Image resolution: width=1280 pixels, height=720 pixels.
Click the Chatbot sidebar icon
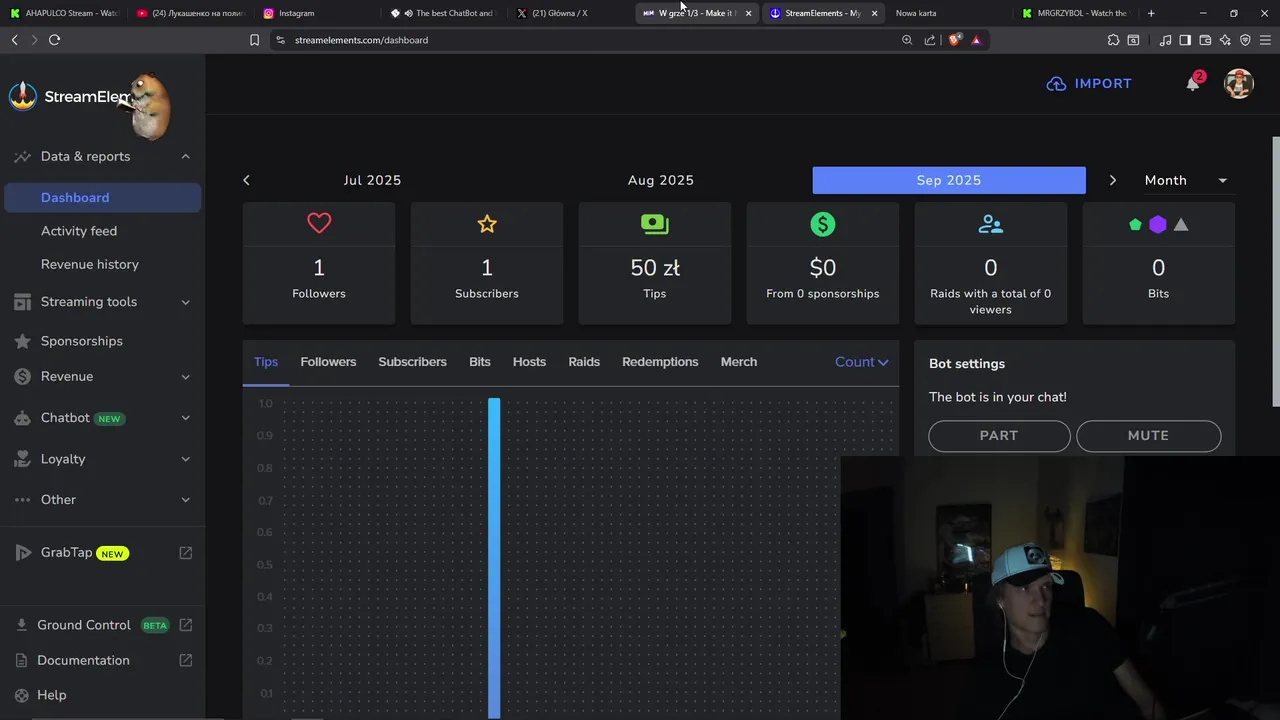pyautogui.click(x=22, y=418)
